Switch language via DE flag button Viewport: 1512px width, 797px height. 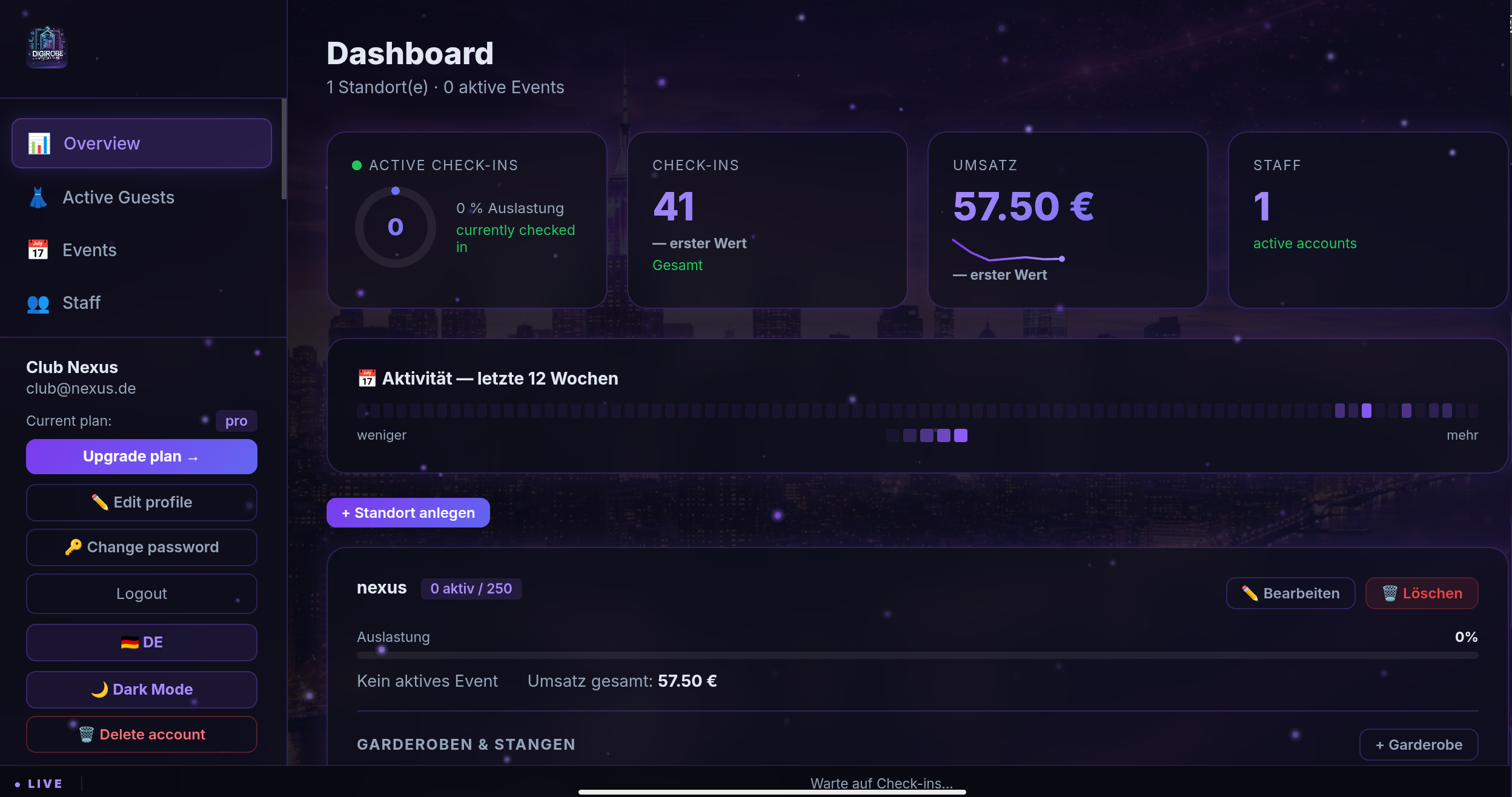[141, 642]
